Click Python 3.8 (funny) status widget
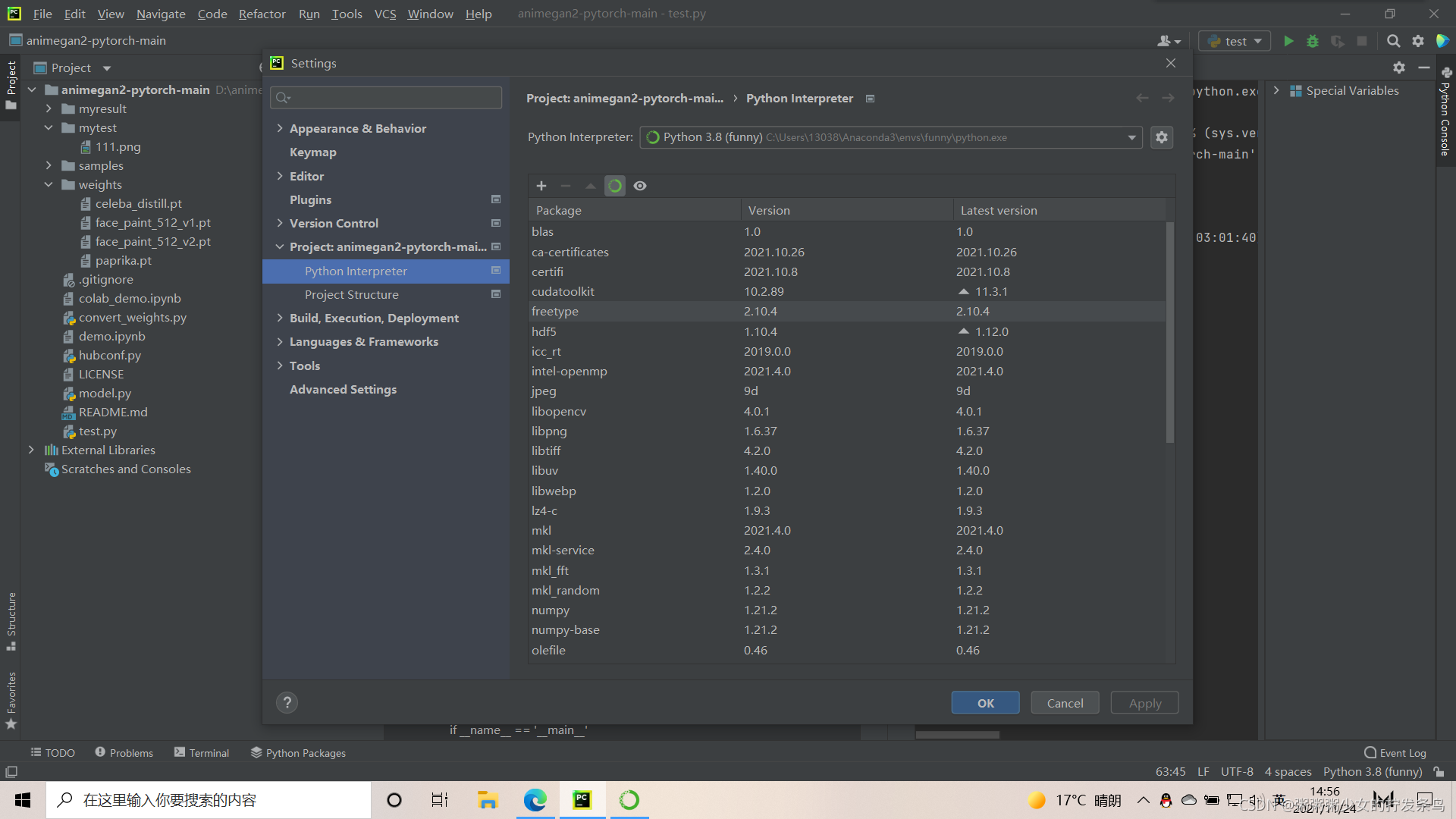The height and width of the screenshot is (819, 1456). click(1373, 771)
